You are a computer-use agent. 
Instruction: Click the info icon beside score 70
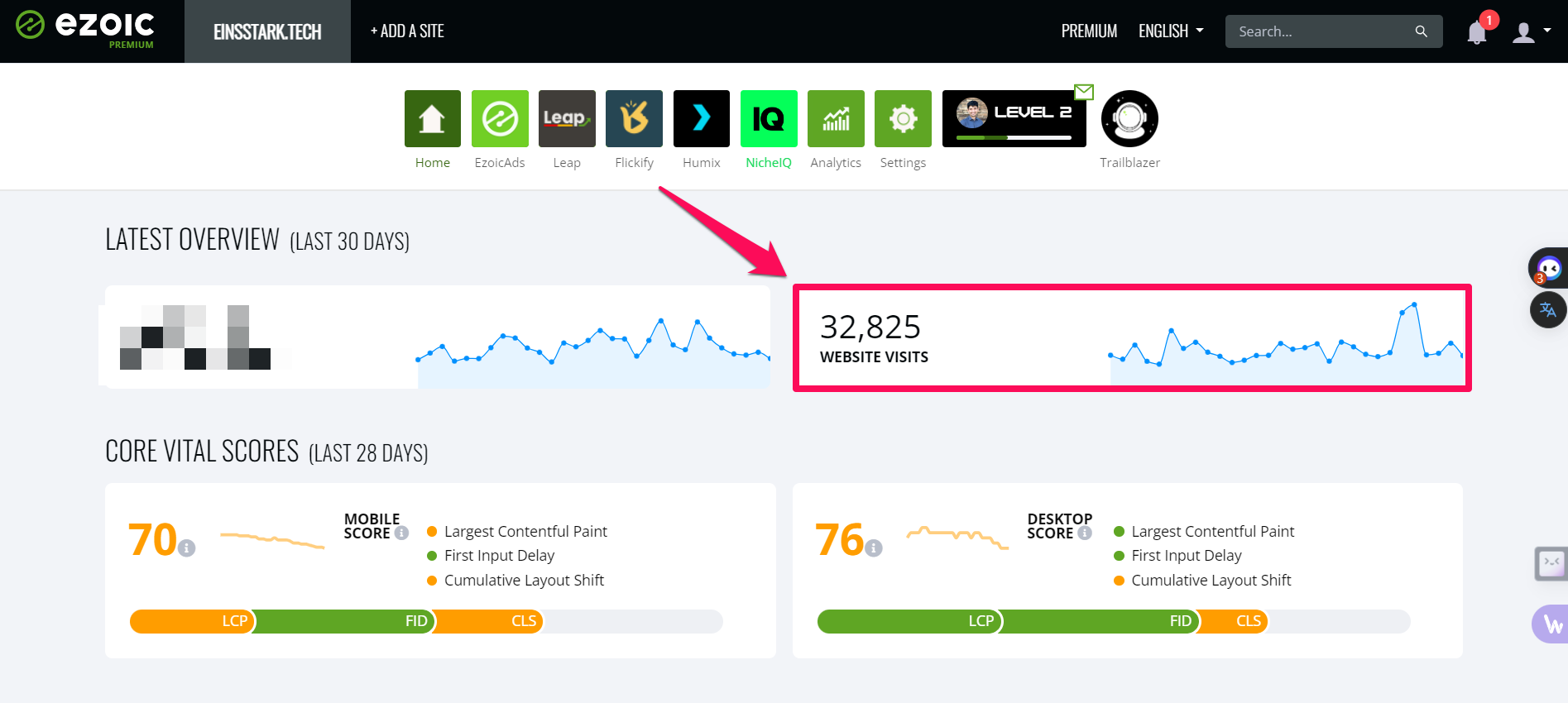click(187, 548)
